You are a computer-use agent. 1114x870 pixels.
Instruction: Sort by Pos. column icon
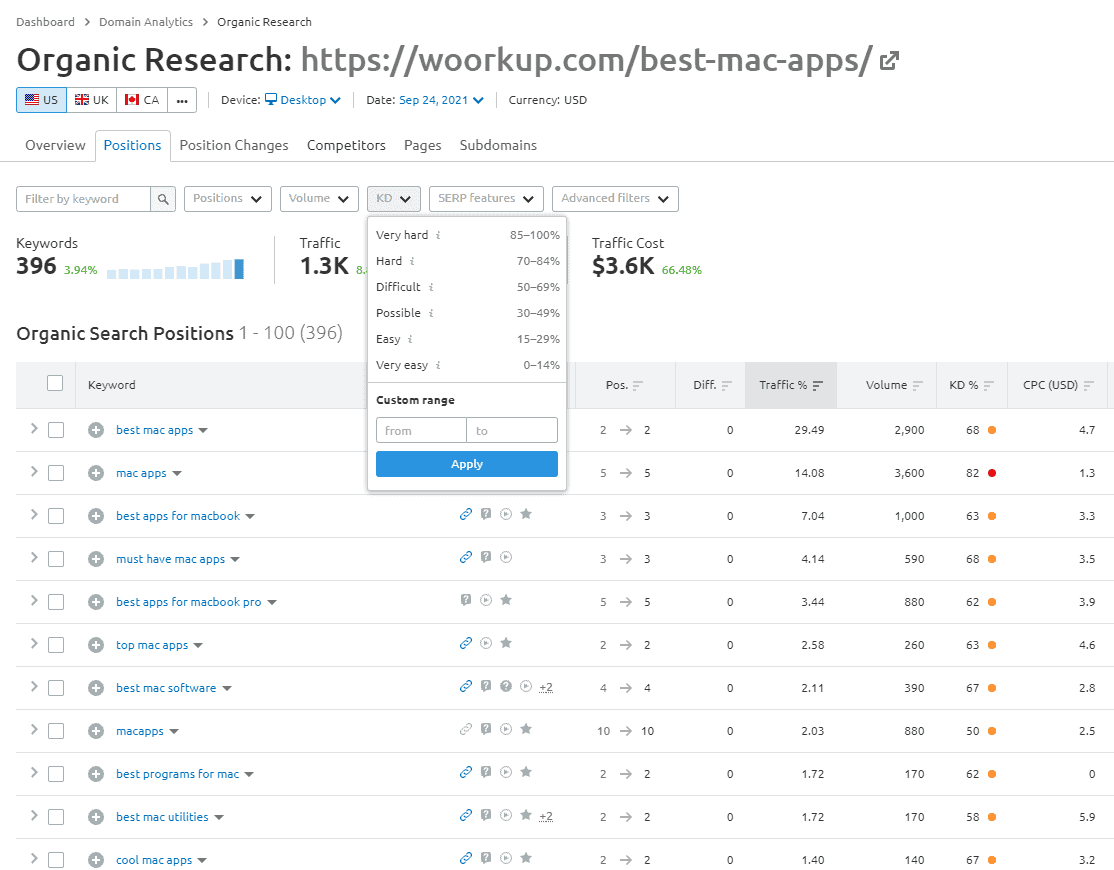(637, 386)
